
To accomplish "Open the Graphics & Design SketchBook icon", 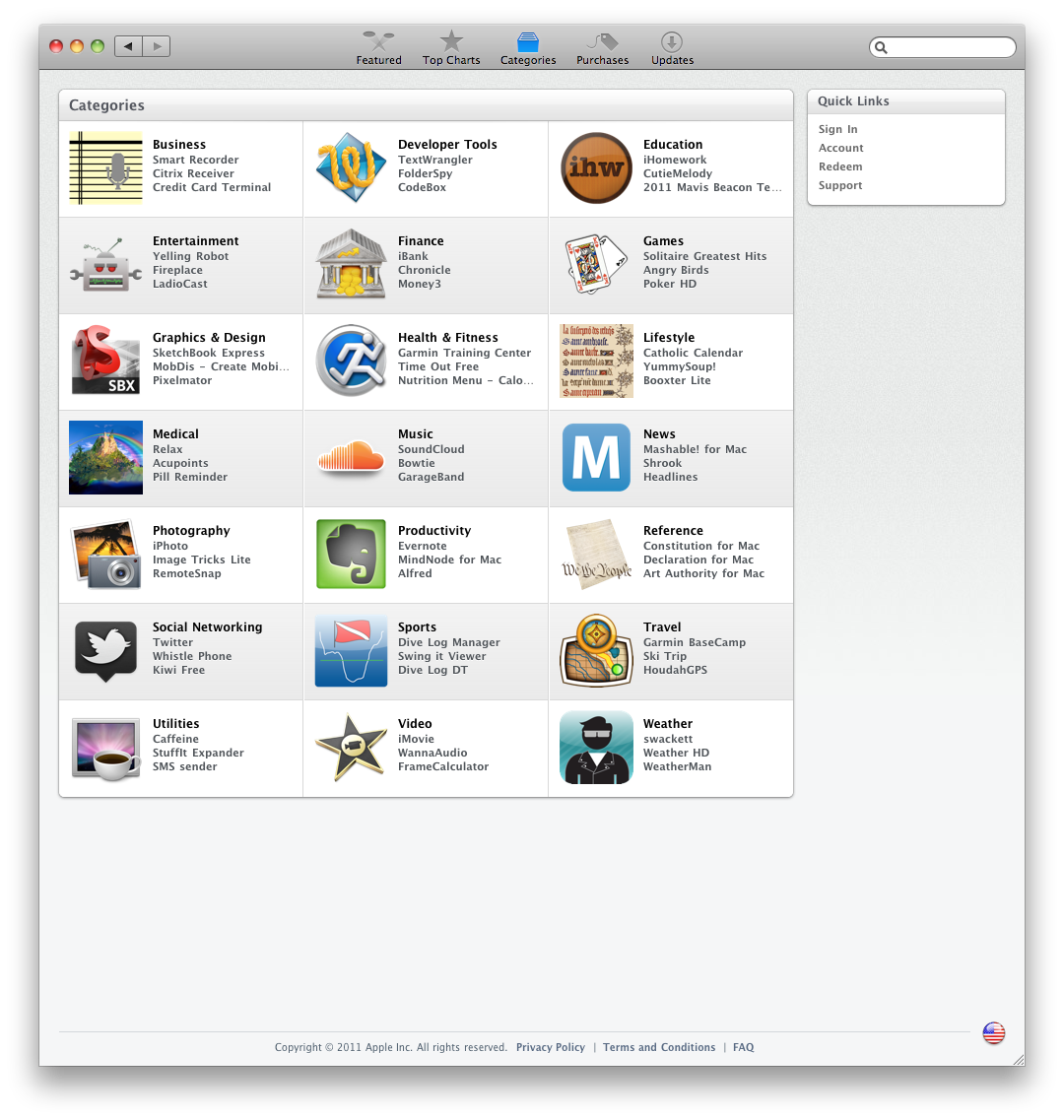I will (x=105, y=361).
